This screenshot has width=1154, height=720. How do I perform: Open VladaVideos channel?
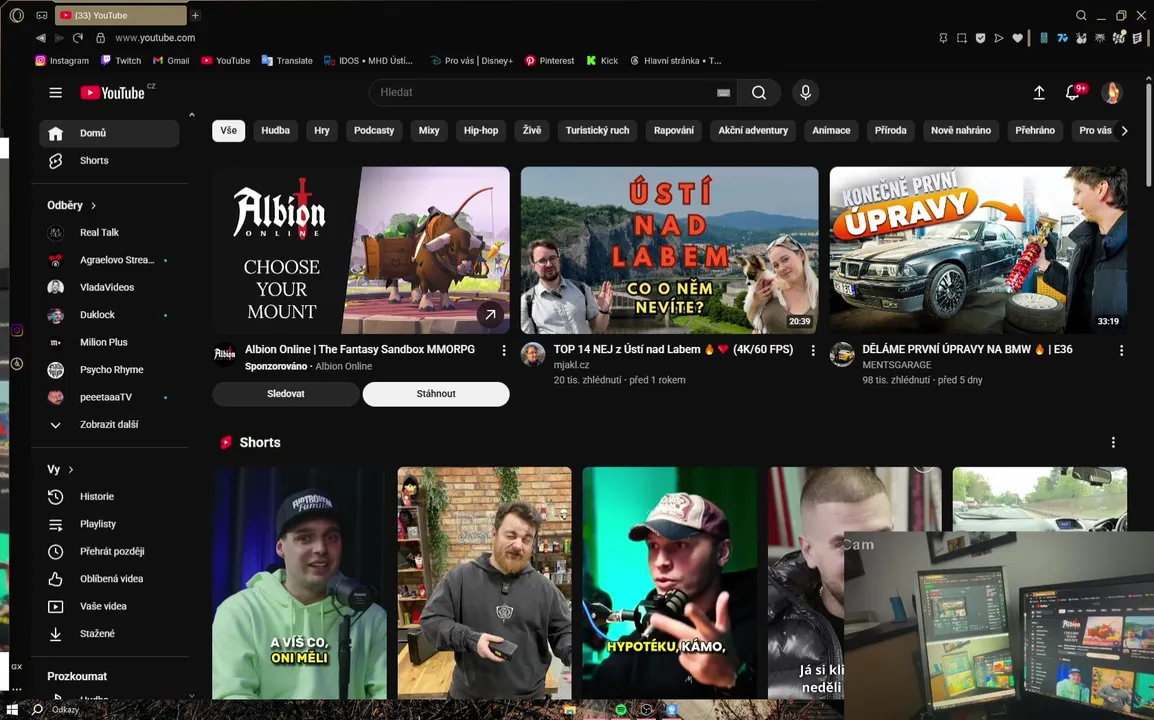pyautogui.click(x=109, y=287)
